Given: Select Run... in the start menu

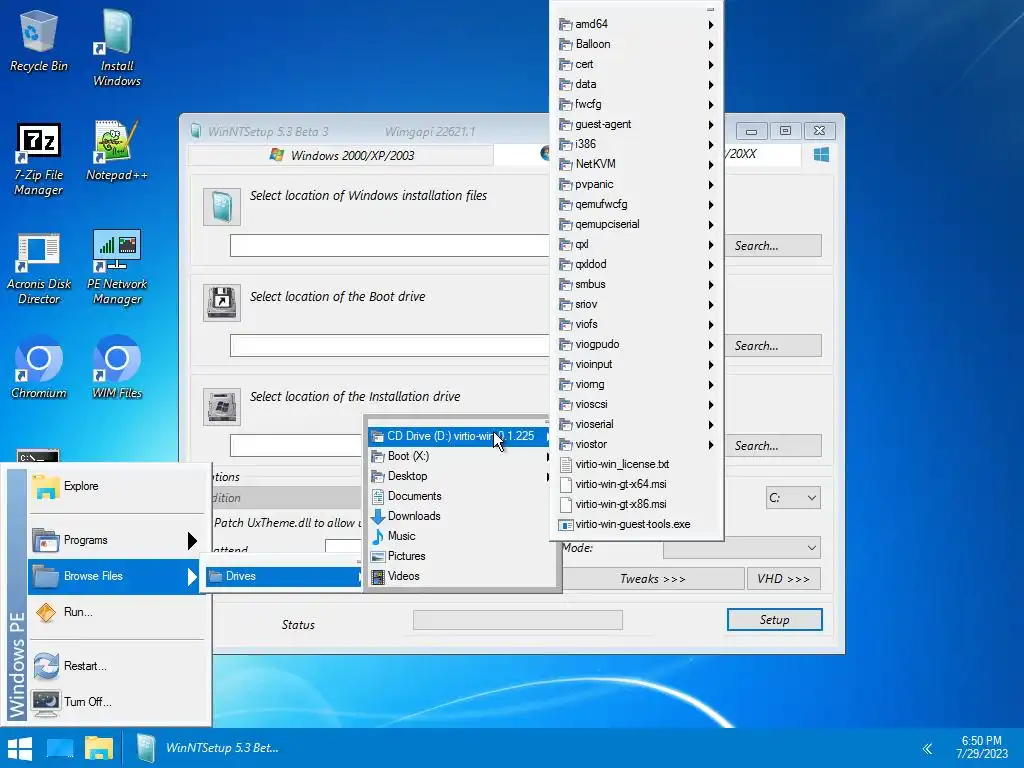Looking at the screenshot, I should (x=116, y=612).
